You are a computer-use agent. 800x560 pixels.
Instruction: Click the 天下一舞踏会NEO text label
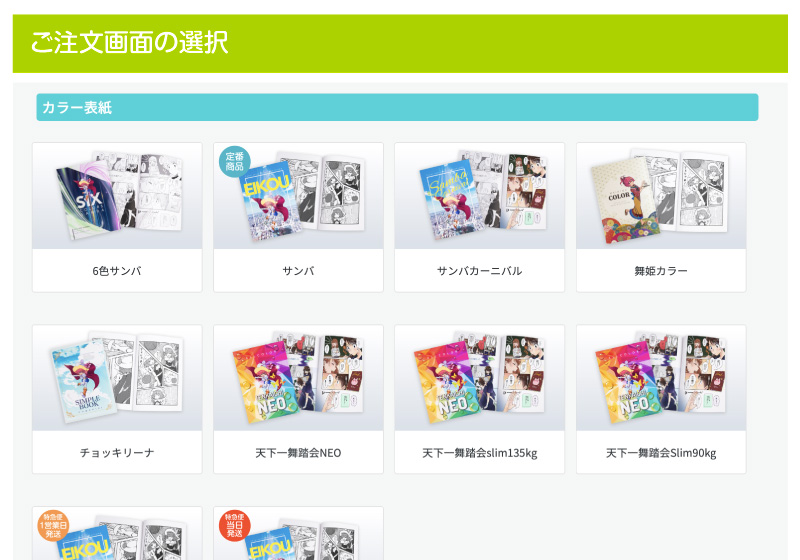[x=298, y=452]
